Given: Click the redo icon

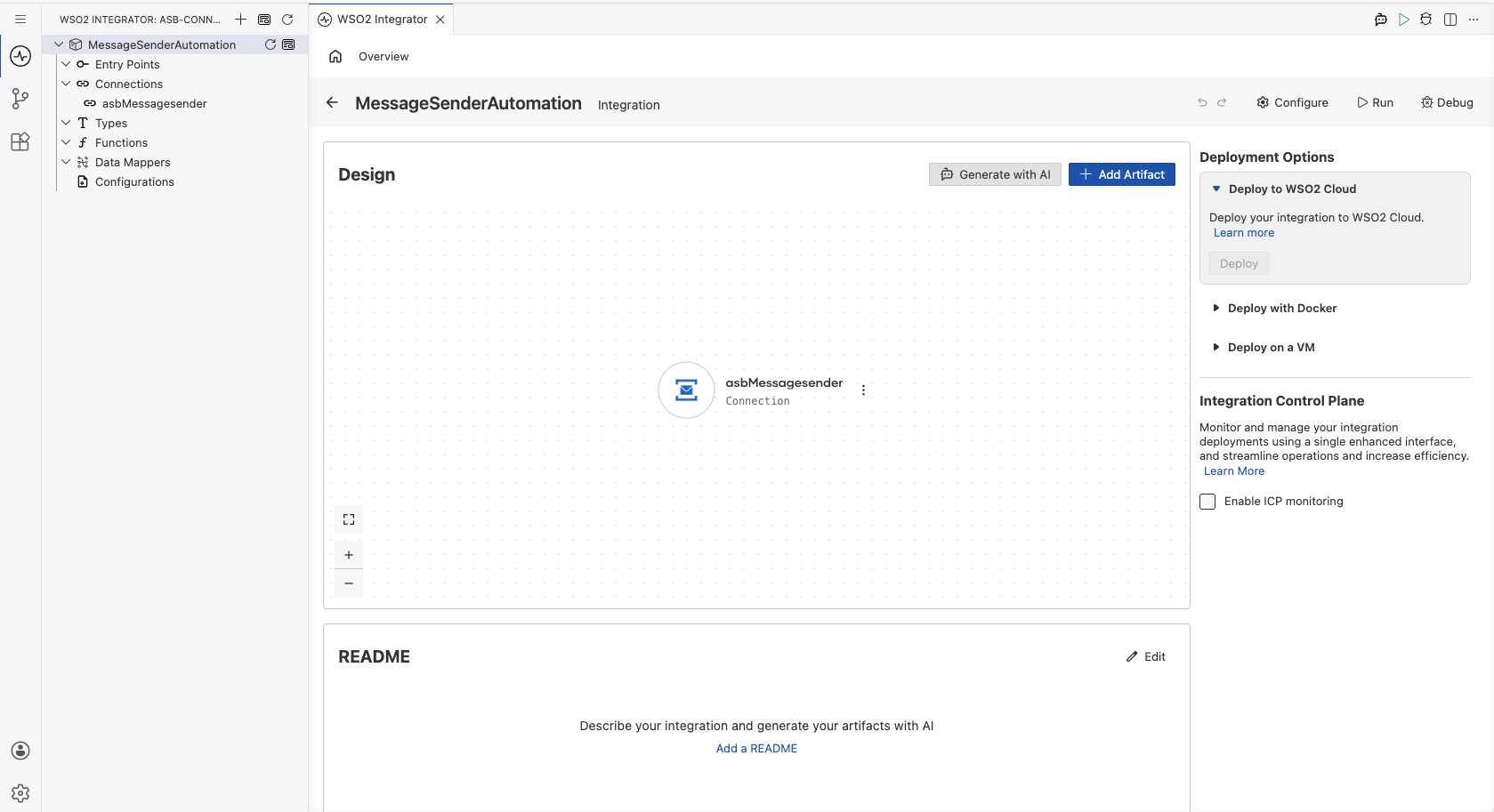Looking at the screenshot, I should tap(1222, 102).
